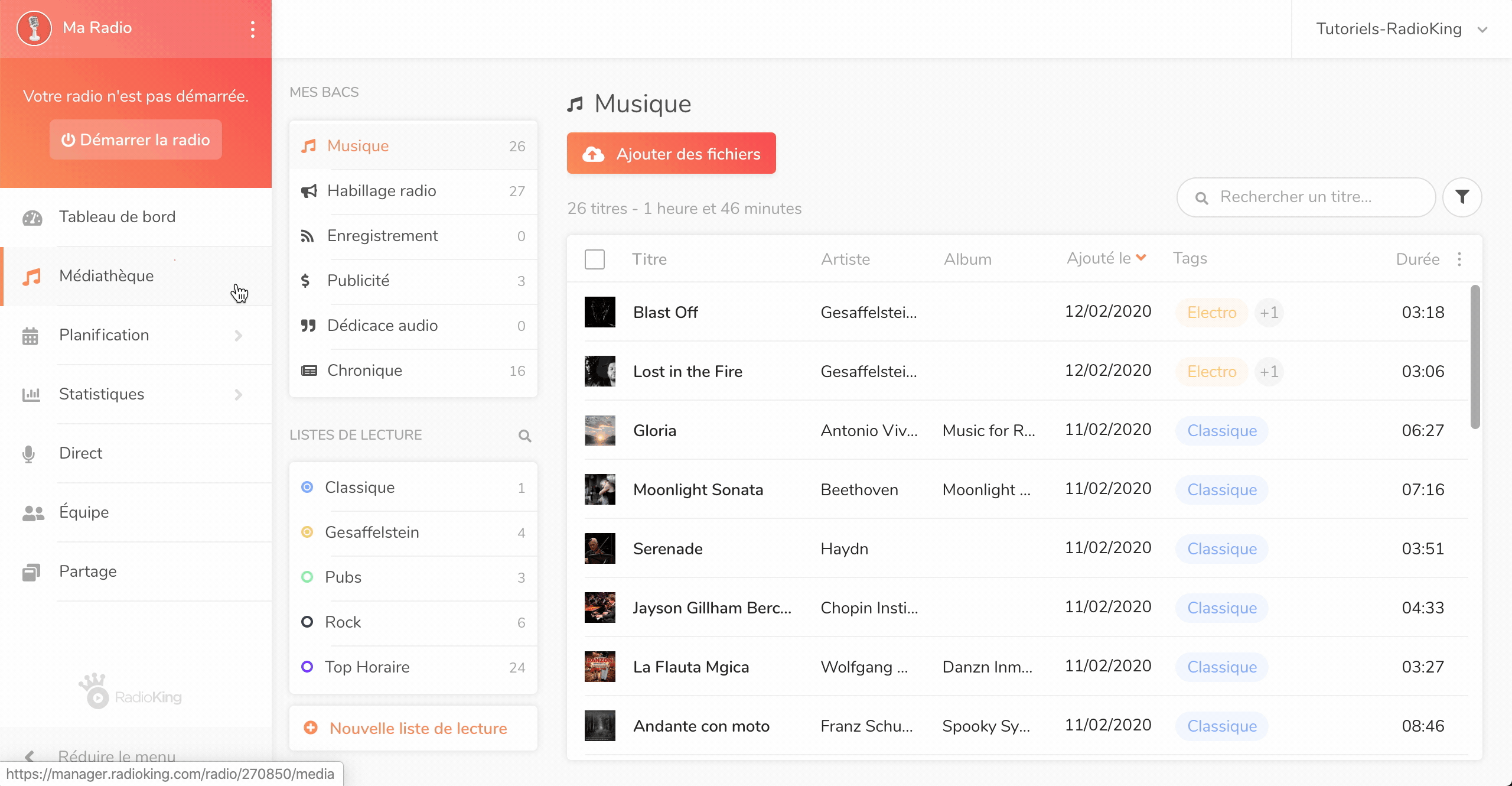Viewport: 1512px width, 786px height.
Task: Click Ajouter des fichiers button
Action: (671, 153)
